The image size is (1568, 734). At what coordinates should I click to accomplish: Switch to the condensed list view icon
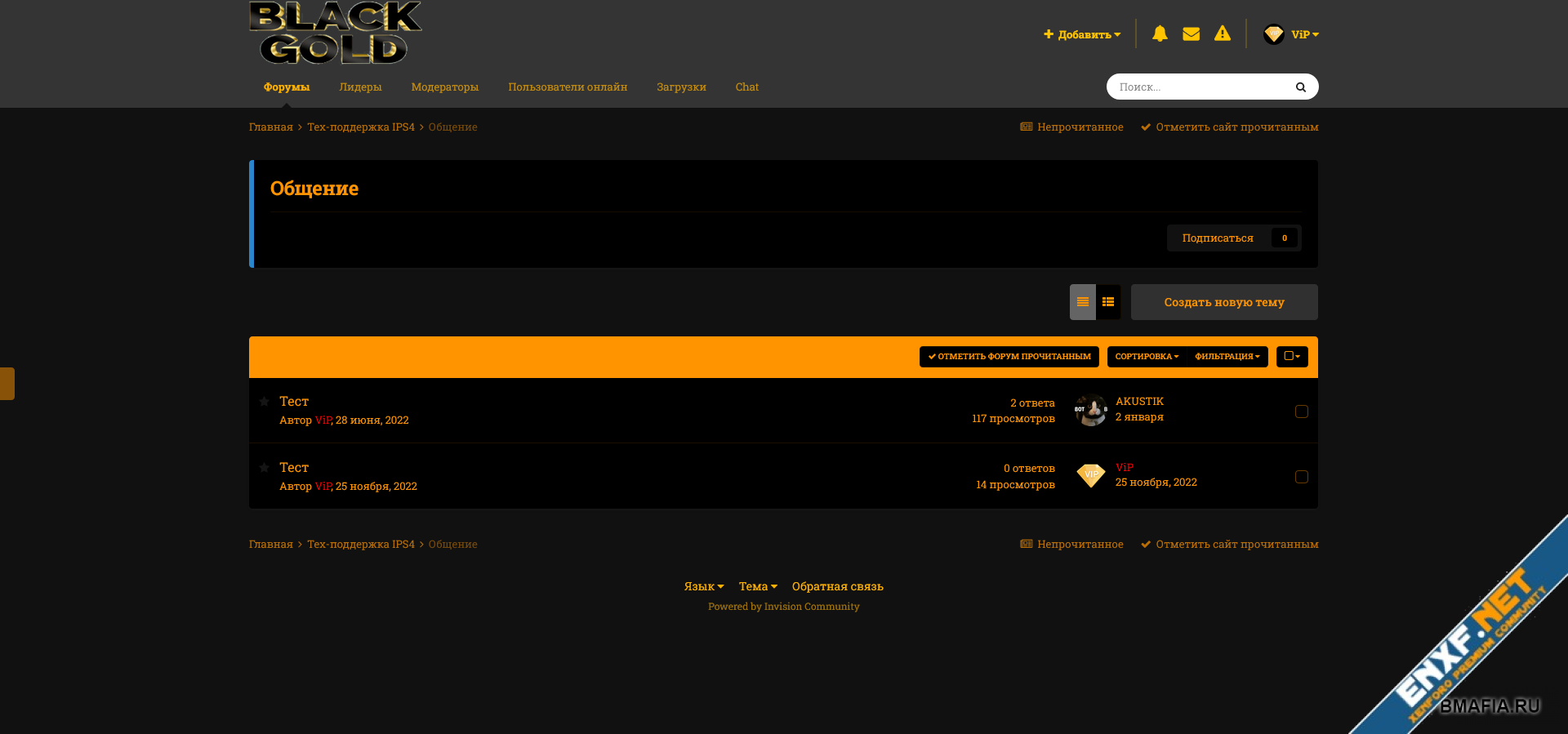1083,302
